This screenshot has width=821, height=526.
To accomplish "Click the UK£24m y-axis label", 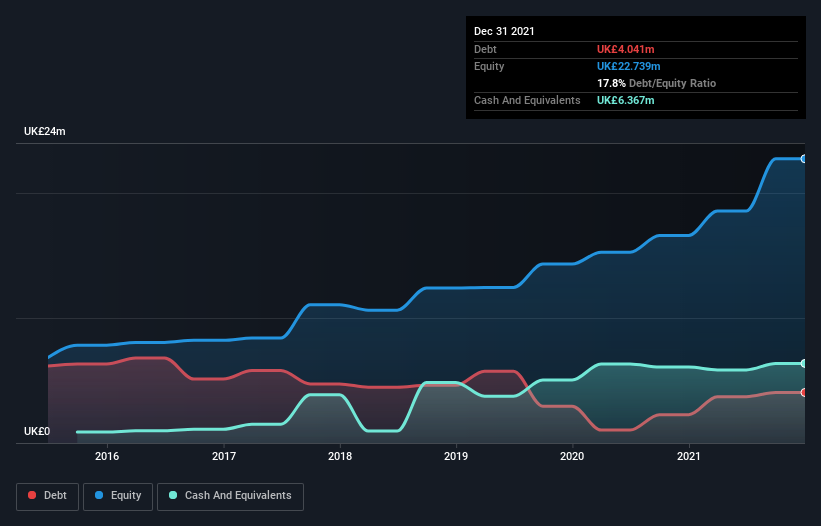I will coord(45,131).
